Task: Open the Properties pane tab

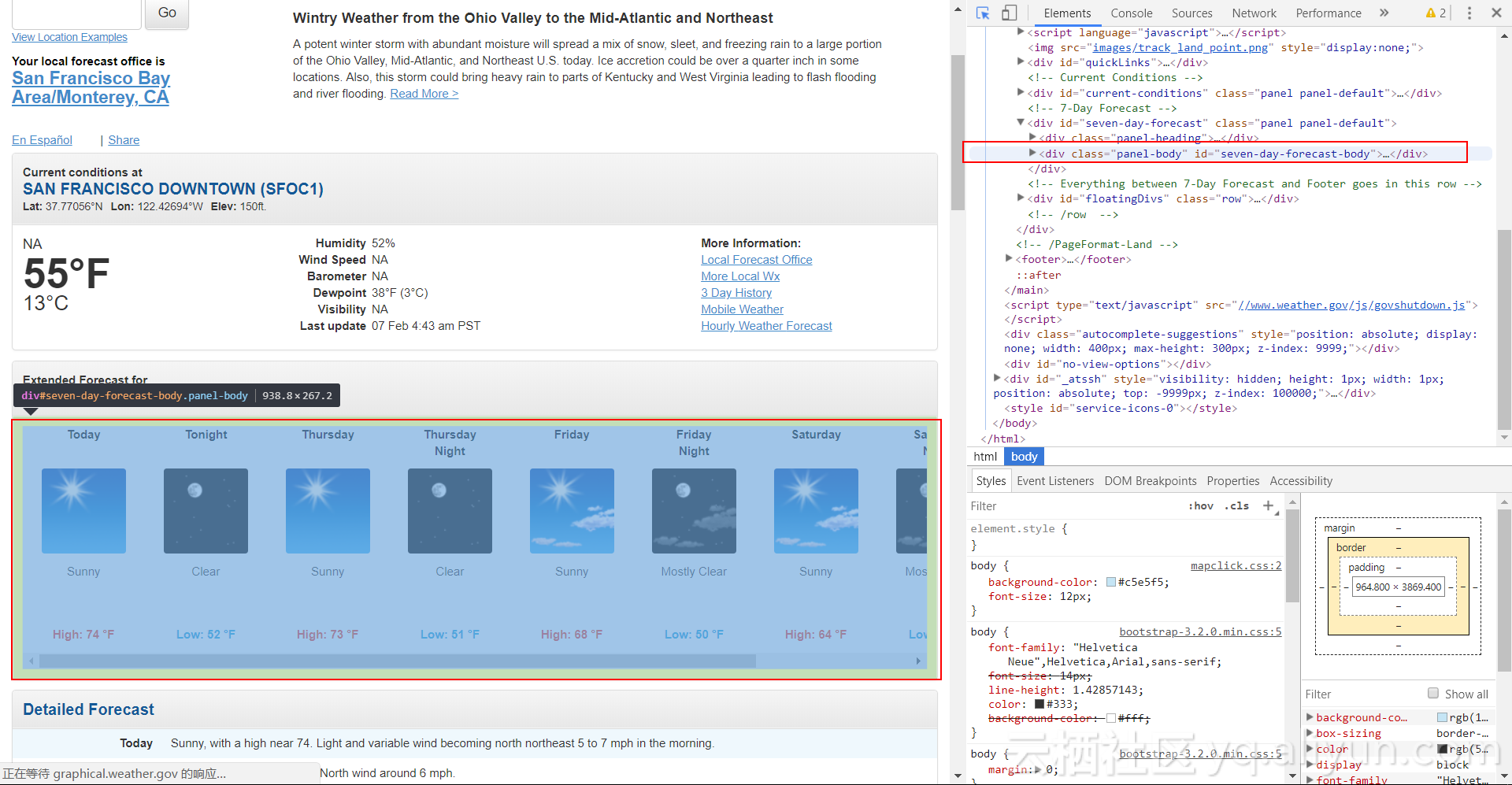Action: coord(1233,481)
